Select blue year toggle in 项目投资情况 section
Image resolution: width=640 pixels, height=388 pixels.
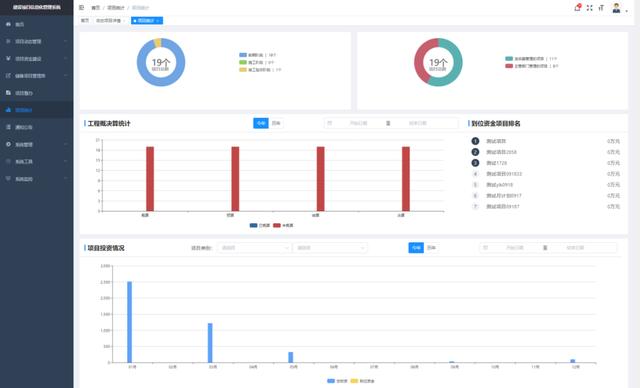click(x=416, y=247)
